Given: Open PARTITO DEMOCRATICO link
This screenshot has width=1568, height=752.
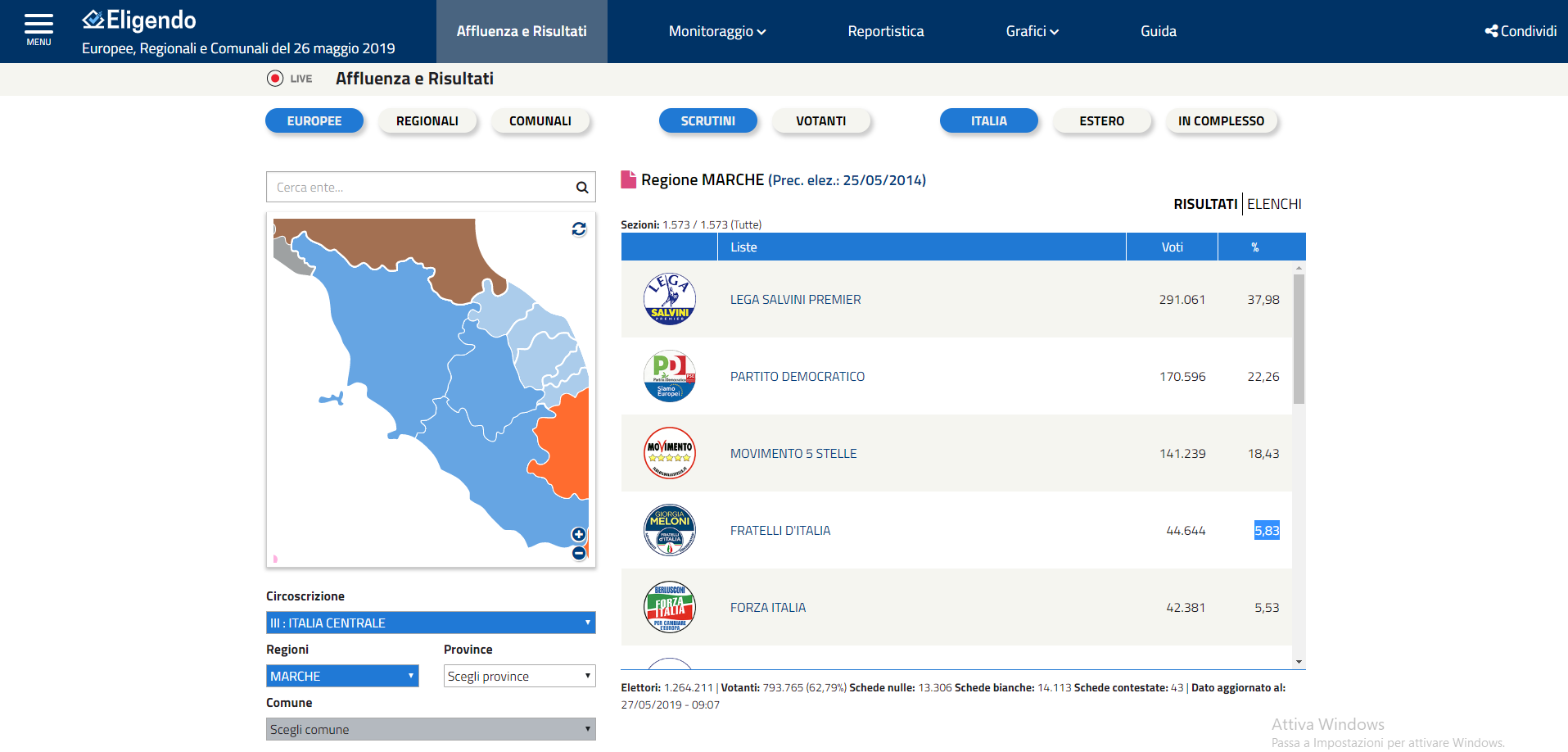Looking at the screenshot, I should click(x=798, y=377).
